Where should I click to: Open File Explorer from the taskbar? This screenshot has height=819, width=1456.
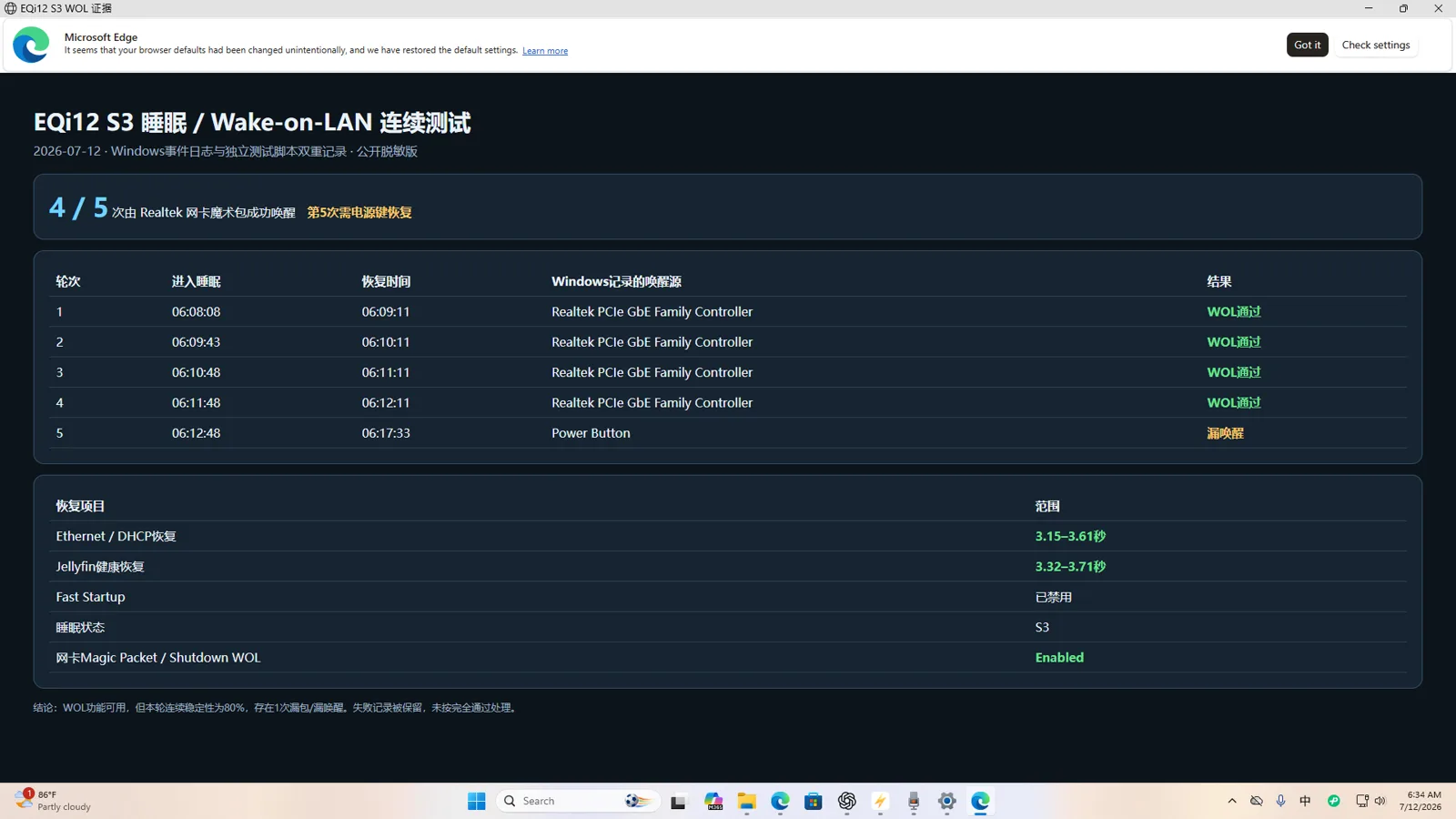click(747, 801)
